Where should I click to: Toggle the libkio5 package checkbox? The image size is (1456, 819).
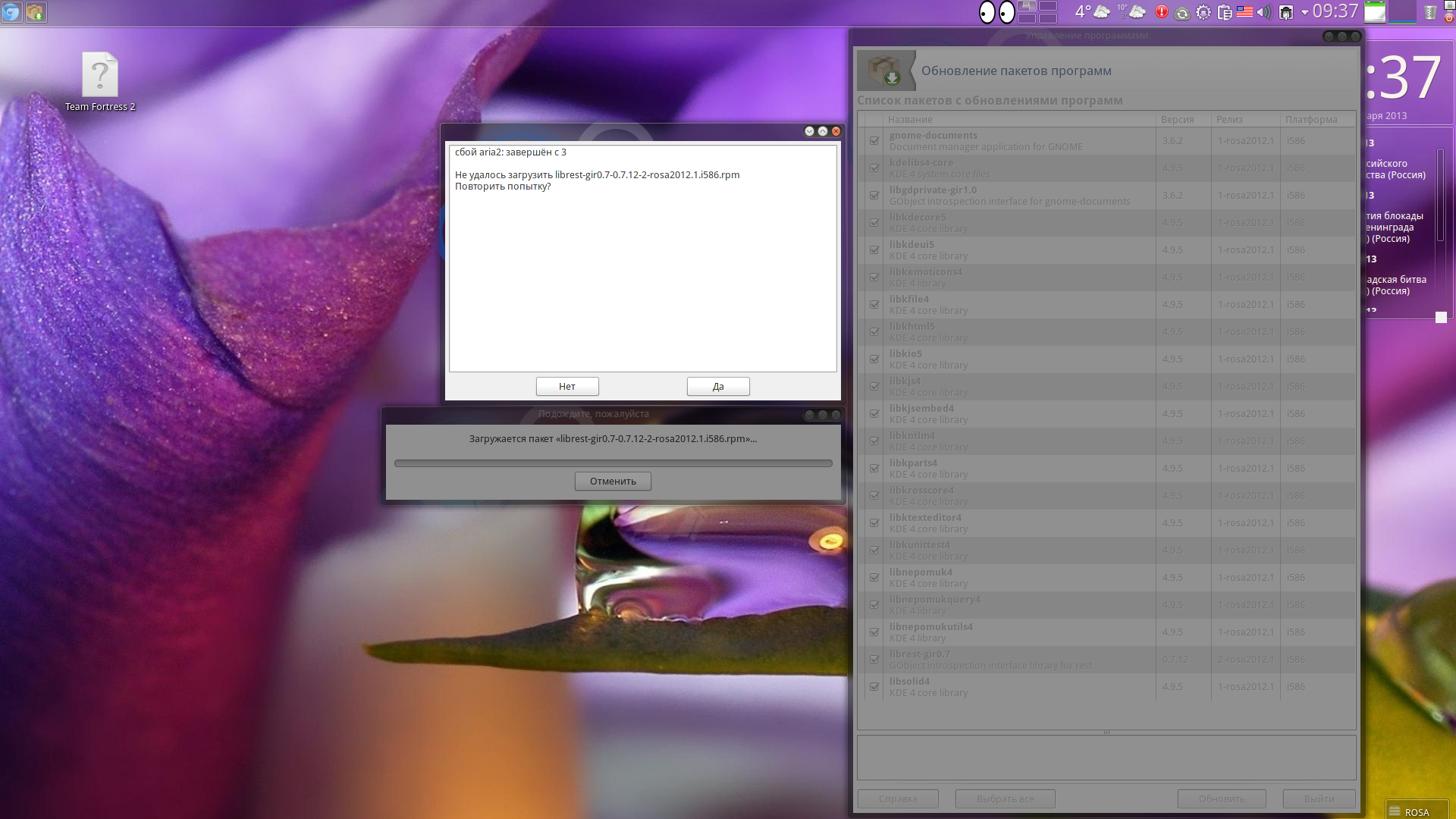coord(874,359)
